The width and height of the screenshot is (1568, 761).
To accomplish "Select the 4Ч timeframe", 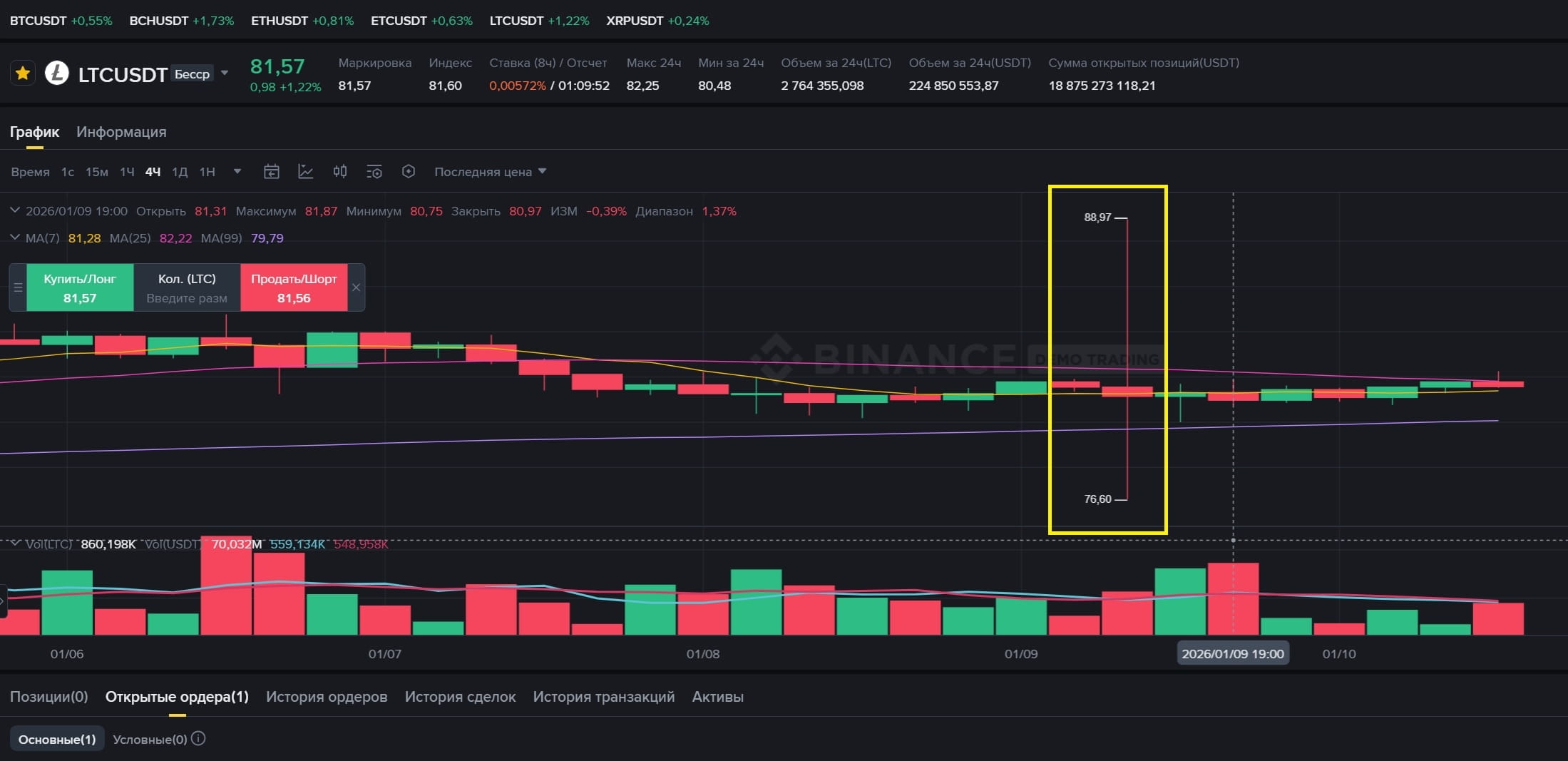I will pyautogui.click(x=153, y=172).
